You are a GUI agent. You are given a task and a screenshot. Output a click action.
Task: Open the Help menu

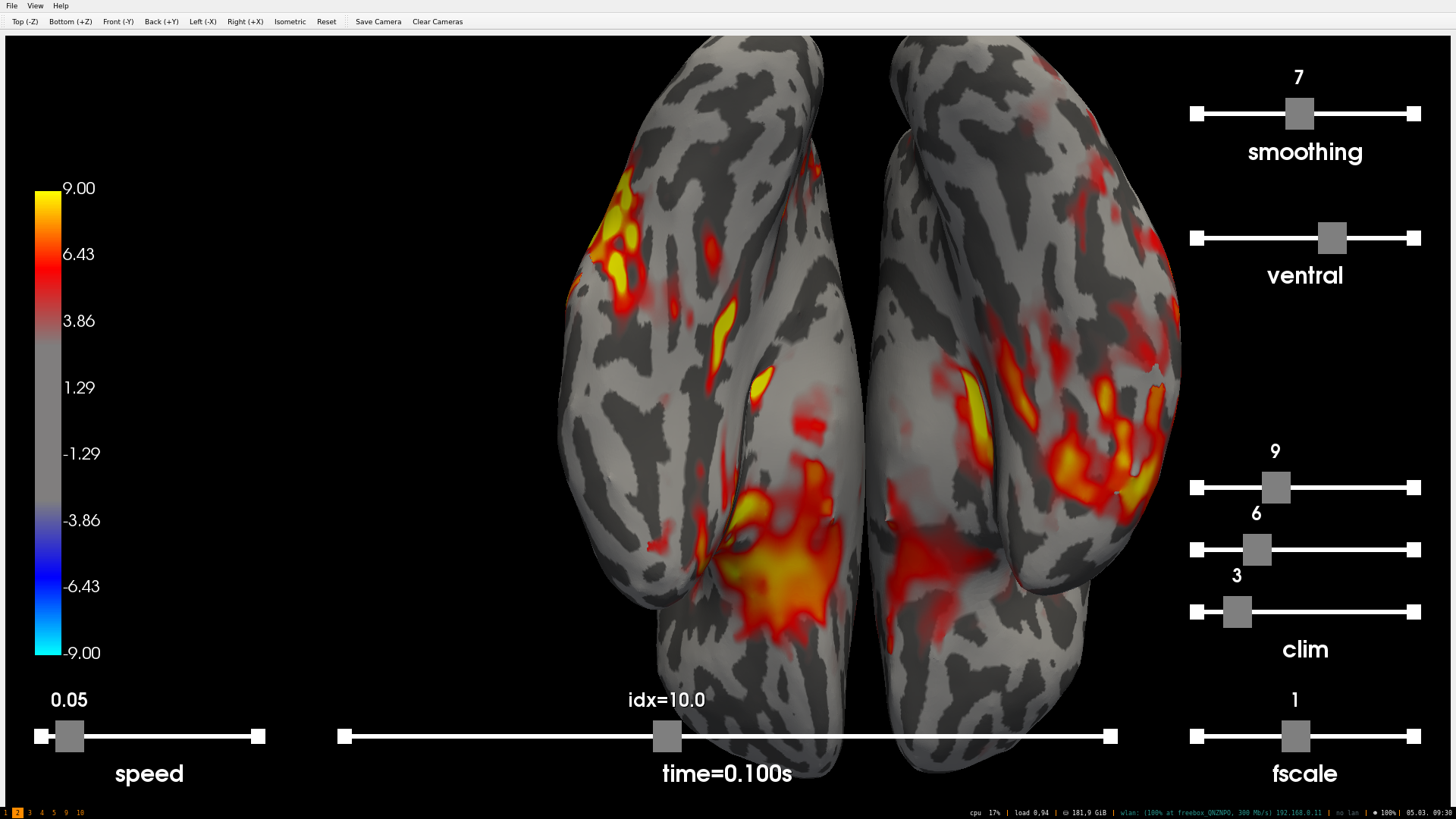tap(61, 6)
